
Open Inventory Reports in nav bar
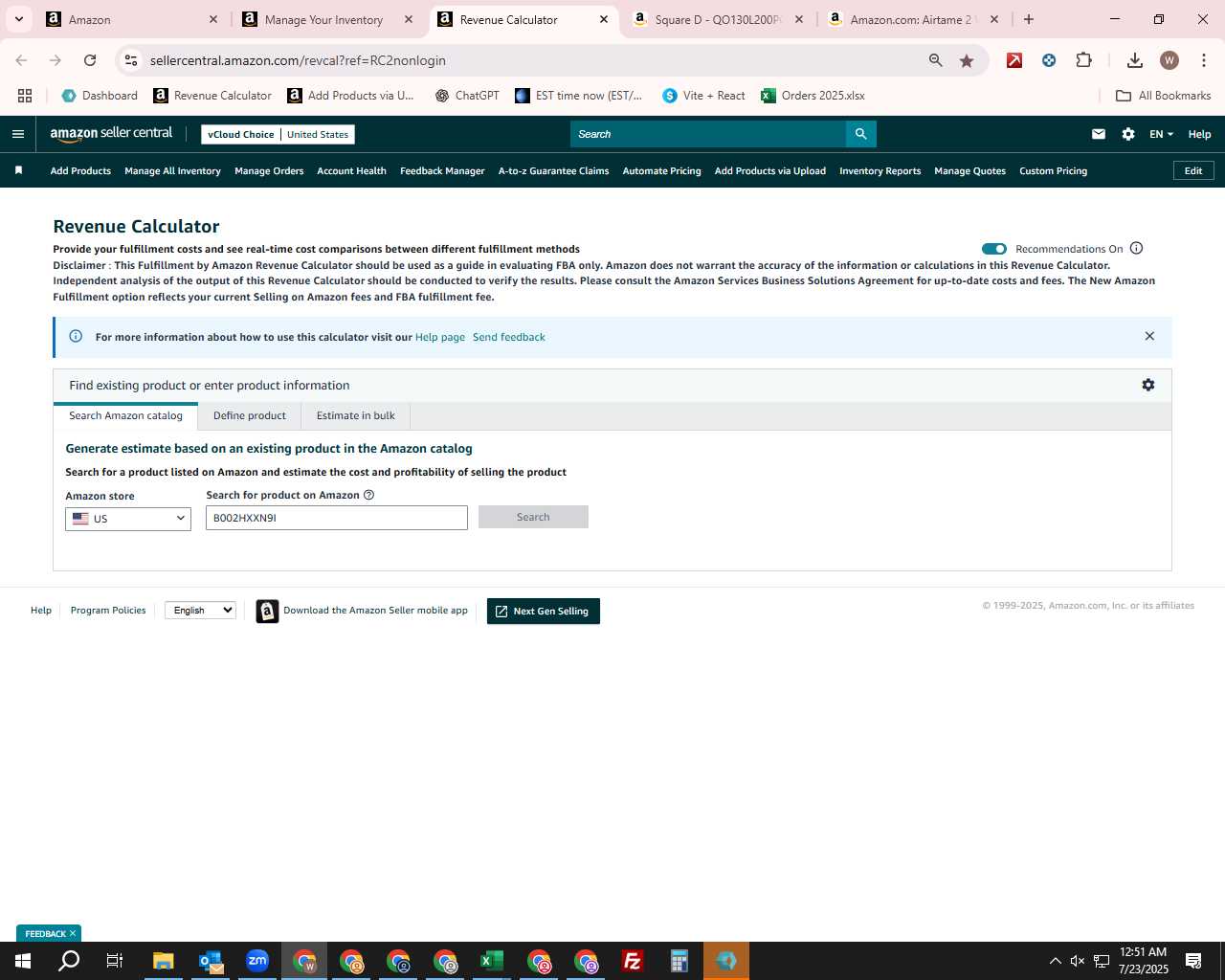(880, 170)
